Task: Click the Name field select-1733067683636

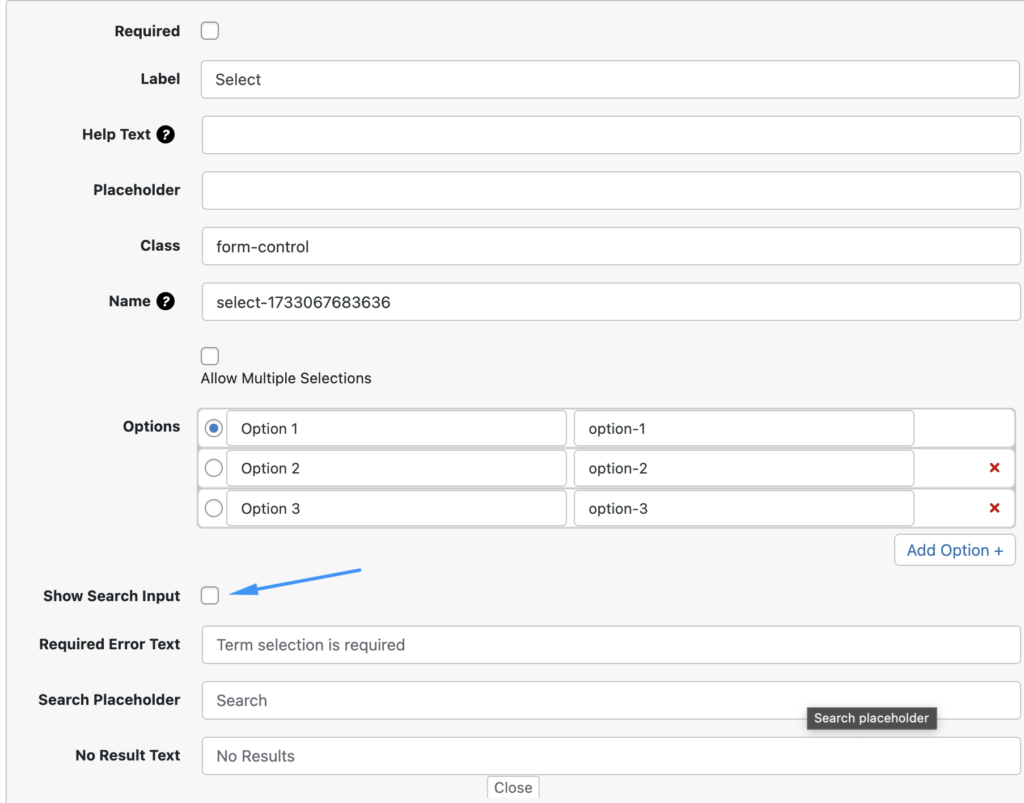Action: (x=610, y=302)
